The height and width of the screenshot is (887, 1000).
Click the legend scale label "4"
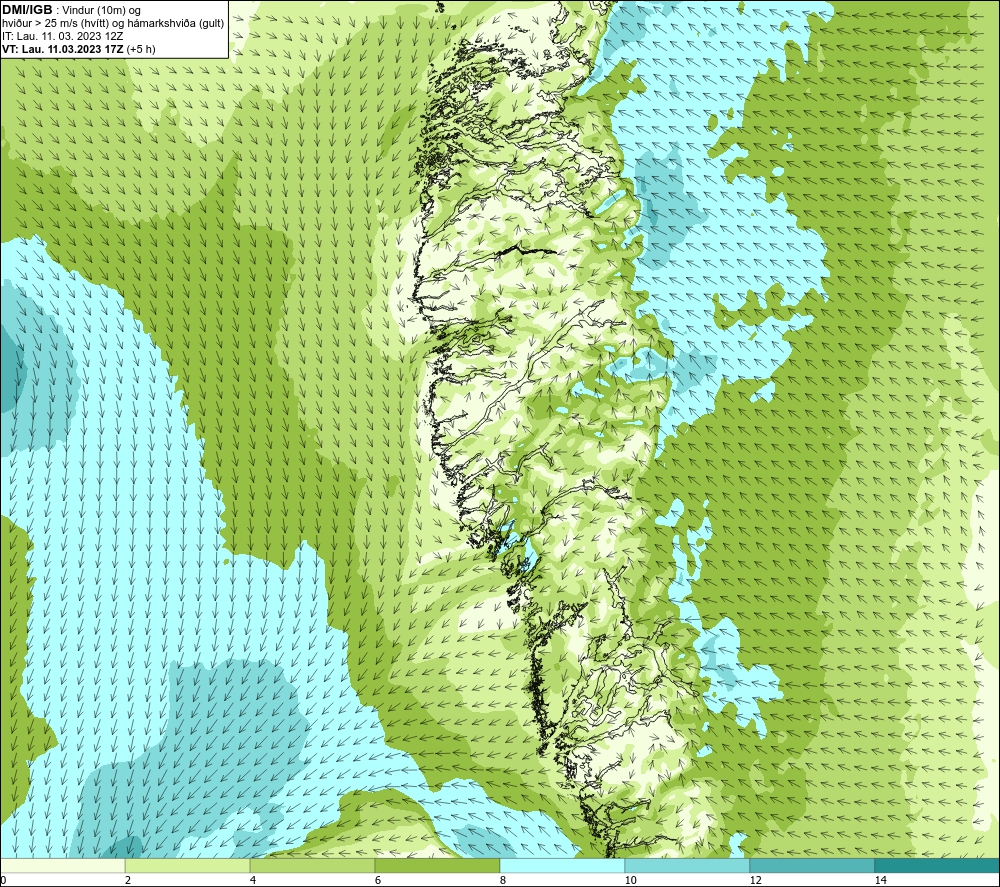click(x=253, y=880)
